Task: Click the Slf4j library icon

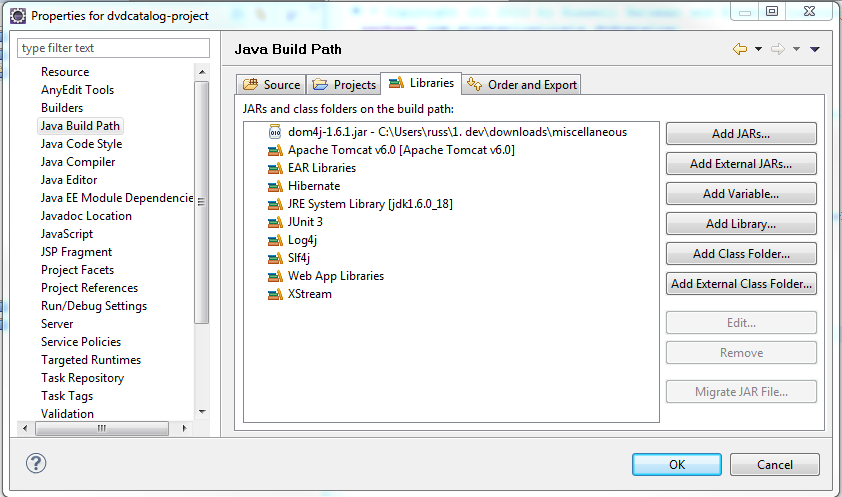Action: [x=275, y=258]
